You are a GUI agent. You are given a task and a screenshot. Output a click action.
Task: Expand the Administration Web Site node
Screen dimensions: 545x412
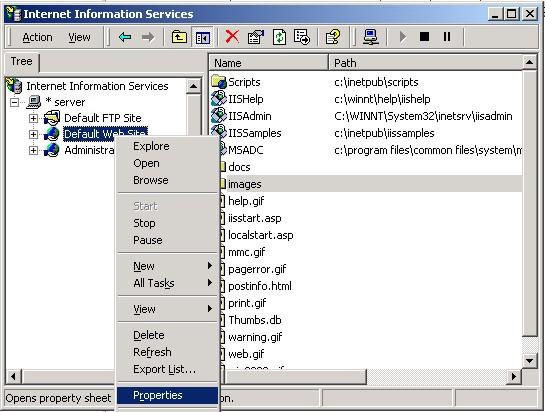(x=33, y=150)
